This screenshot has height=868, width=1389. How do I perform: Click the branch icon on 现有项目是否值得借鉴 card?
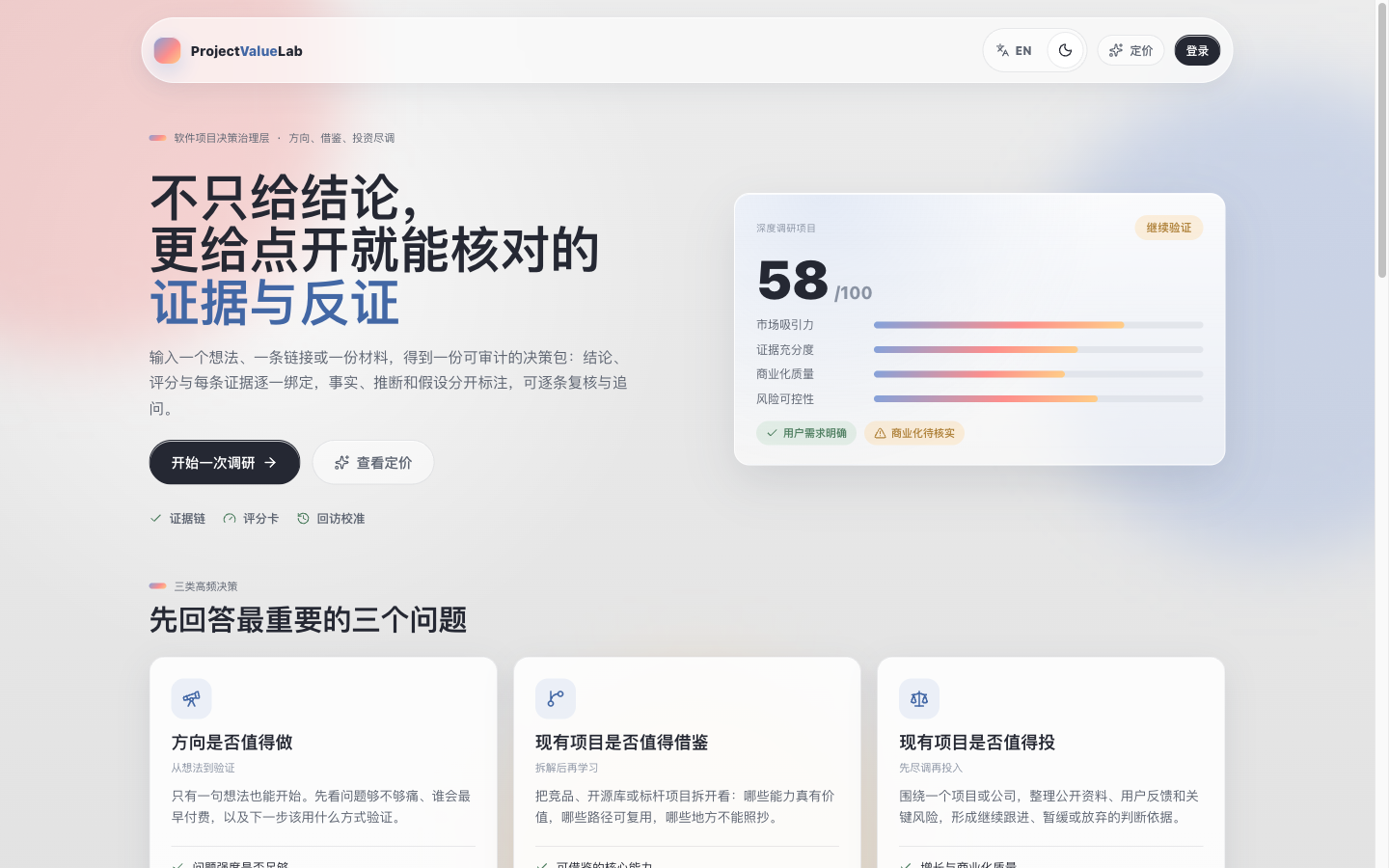click(556, 698)
